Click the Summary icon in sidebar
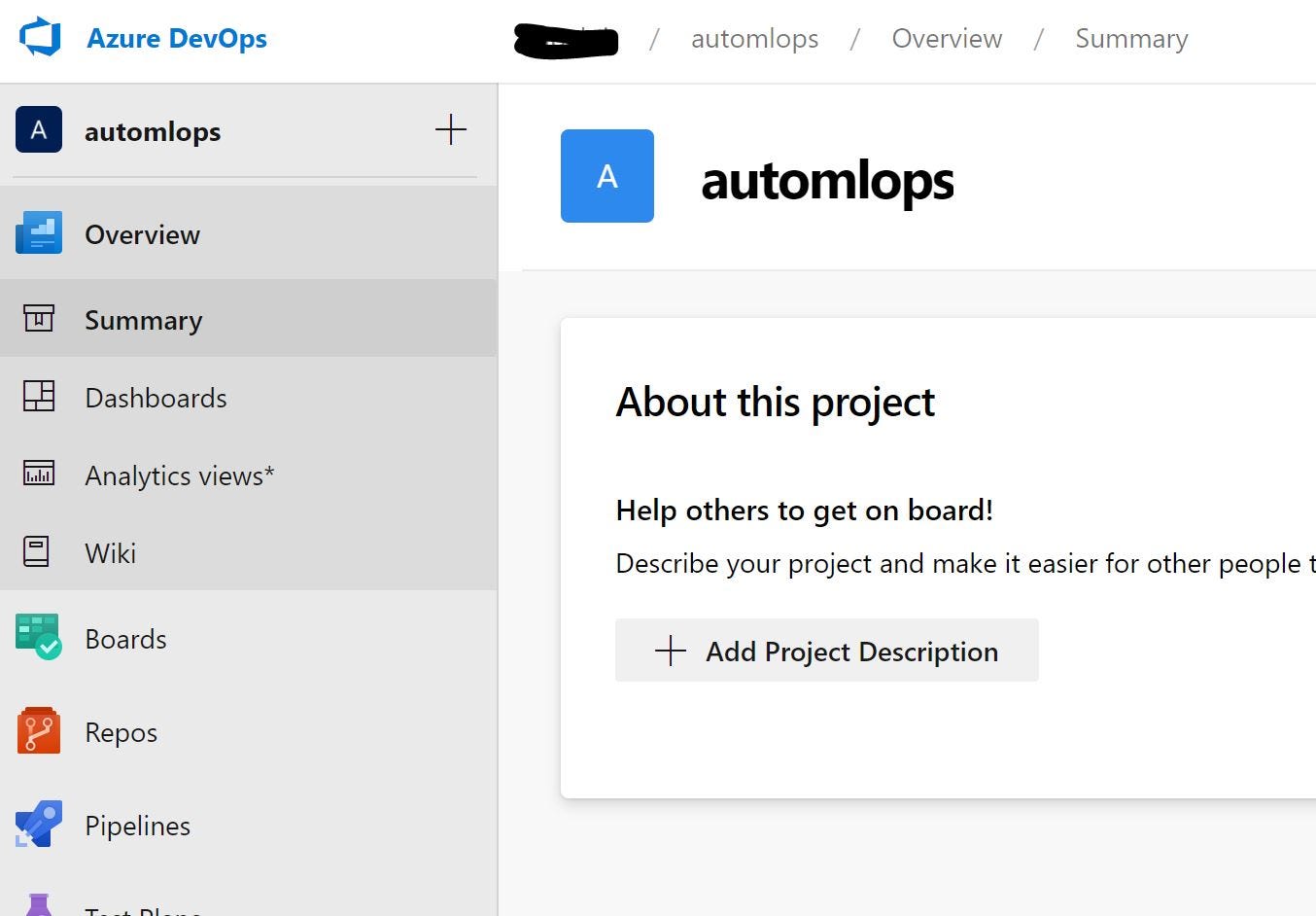1316x916 pixels. (x=39, y=318)
